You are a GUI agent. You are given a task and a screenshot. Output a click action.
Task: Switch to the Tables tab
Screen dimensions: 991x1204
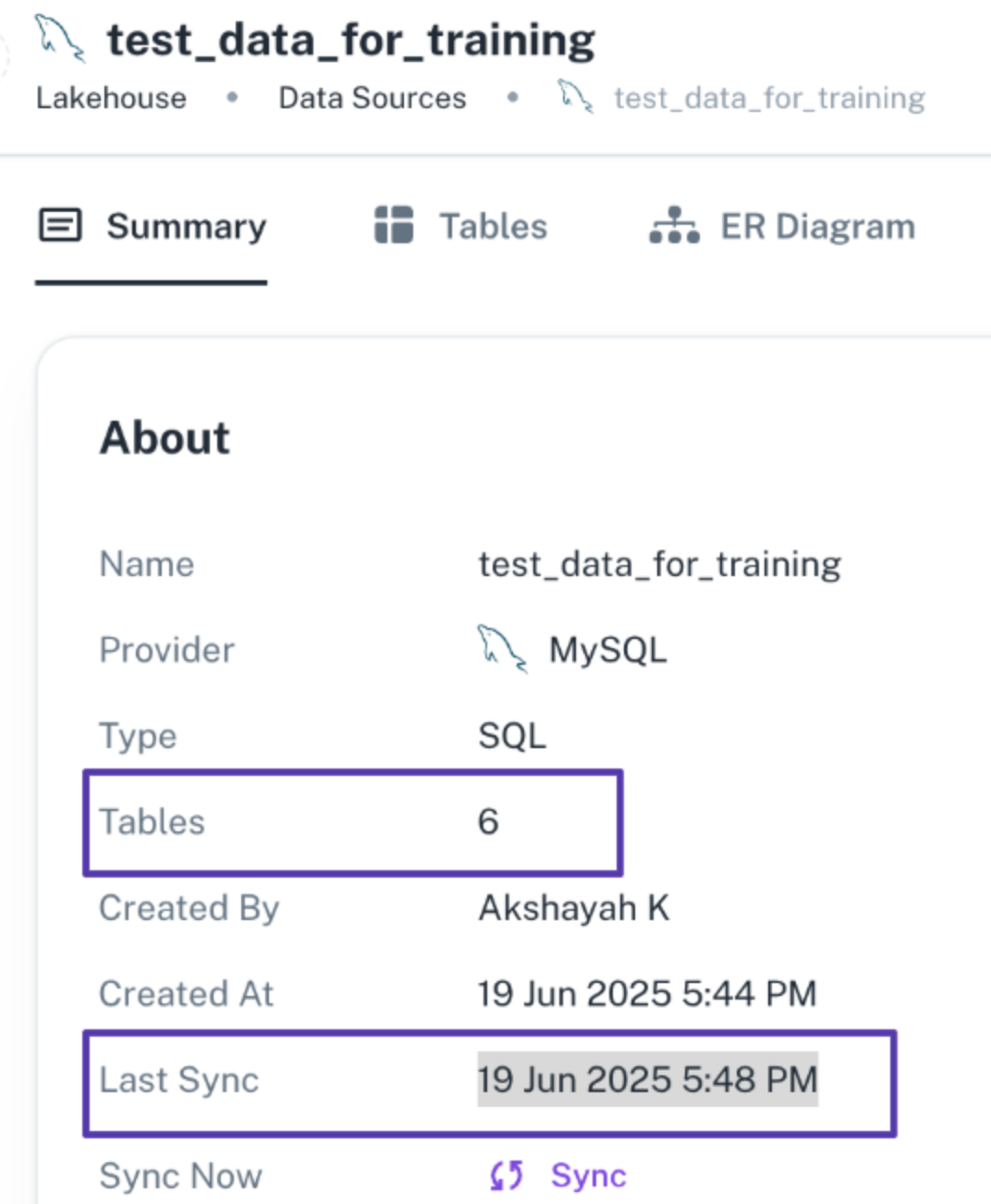[461, 226]
